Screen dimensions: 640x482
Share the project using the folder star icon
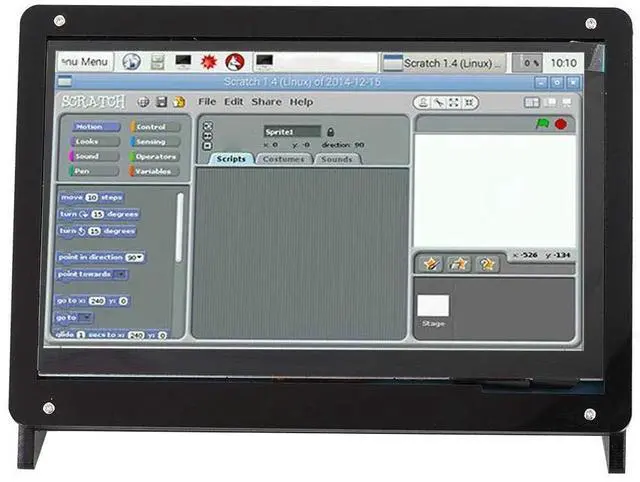[179, 102]
